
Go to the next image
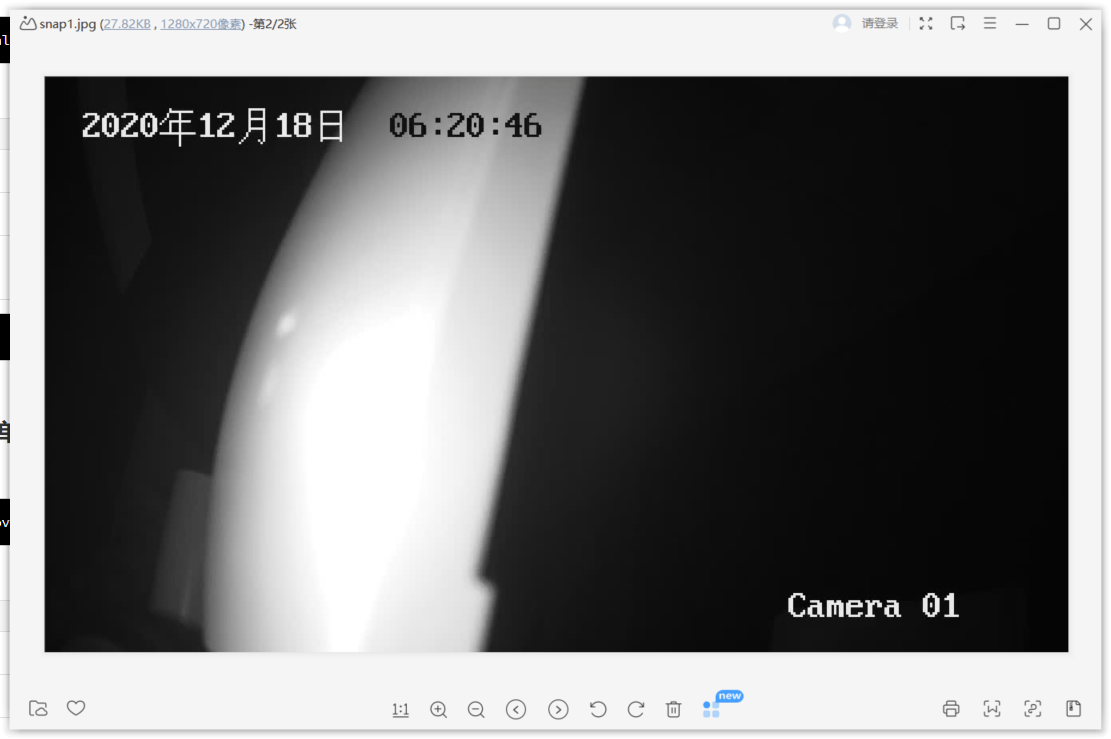[x=558, y=709]
